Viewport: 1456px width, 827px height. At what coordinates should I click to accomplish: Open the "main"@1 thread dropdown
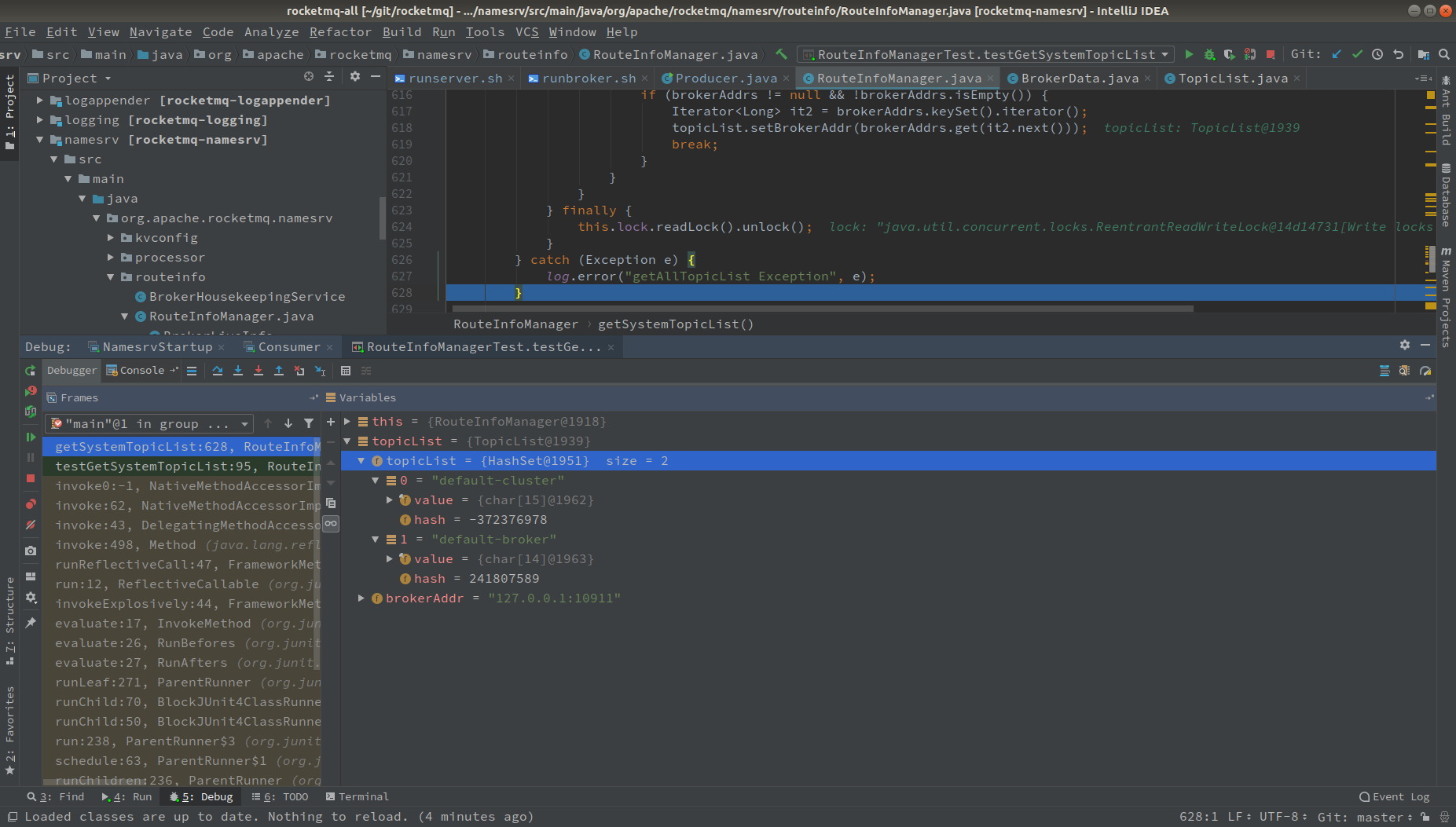(149, 423)
